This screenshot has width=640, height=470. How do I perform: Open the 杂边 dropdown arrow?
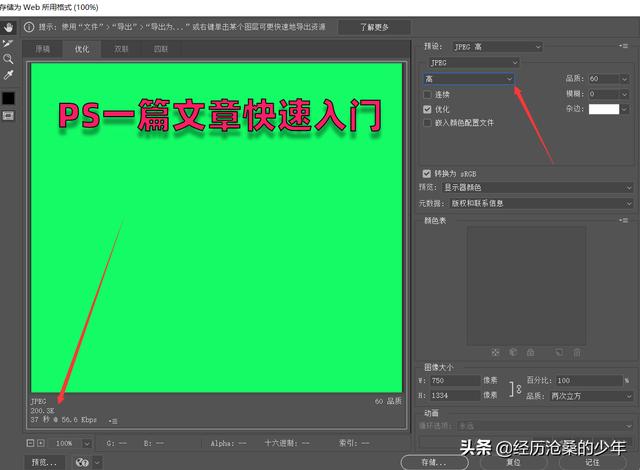point(624,109)
